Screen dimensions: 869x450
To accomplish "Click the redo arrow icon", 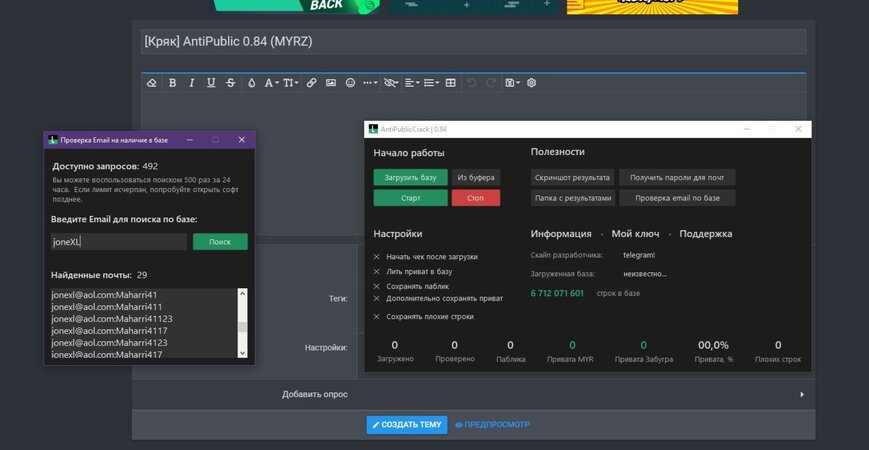I will click(491, 83).
